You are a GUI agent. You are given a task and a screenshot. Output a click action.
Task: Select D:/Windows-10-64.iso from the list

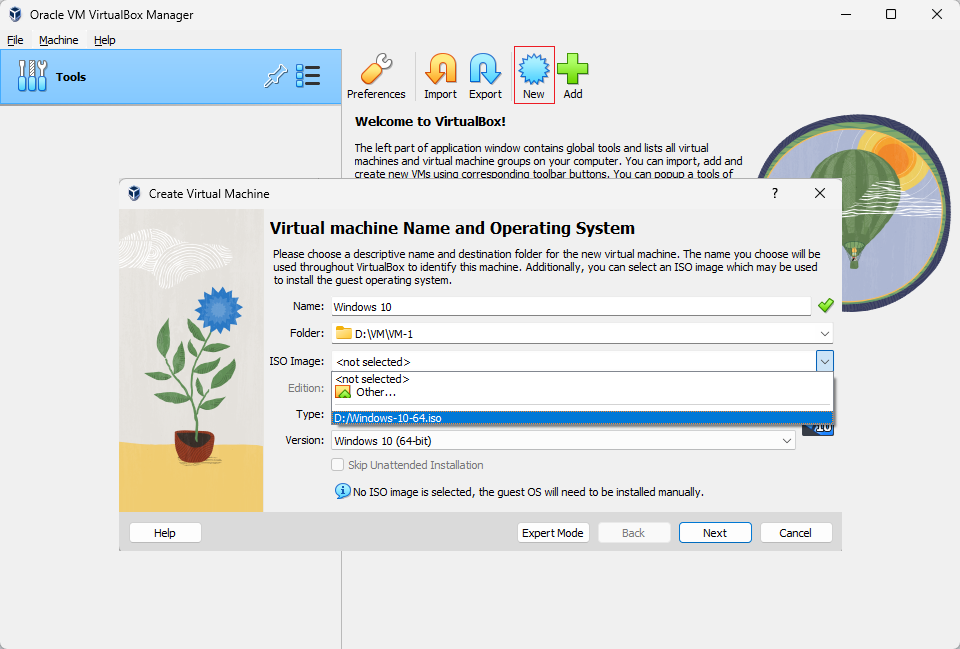click(x=582, y=418)
